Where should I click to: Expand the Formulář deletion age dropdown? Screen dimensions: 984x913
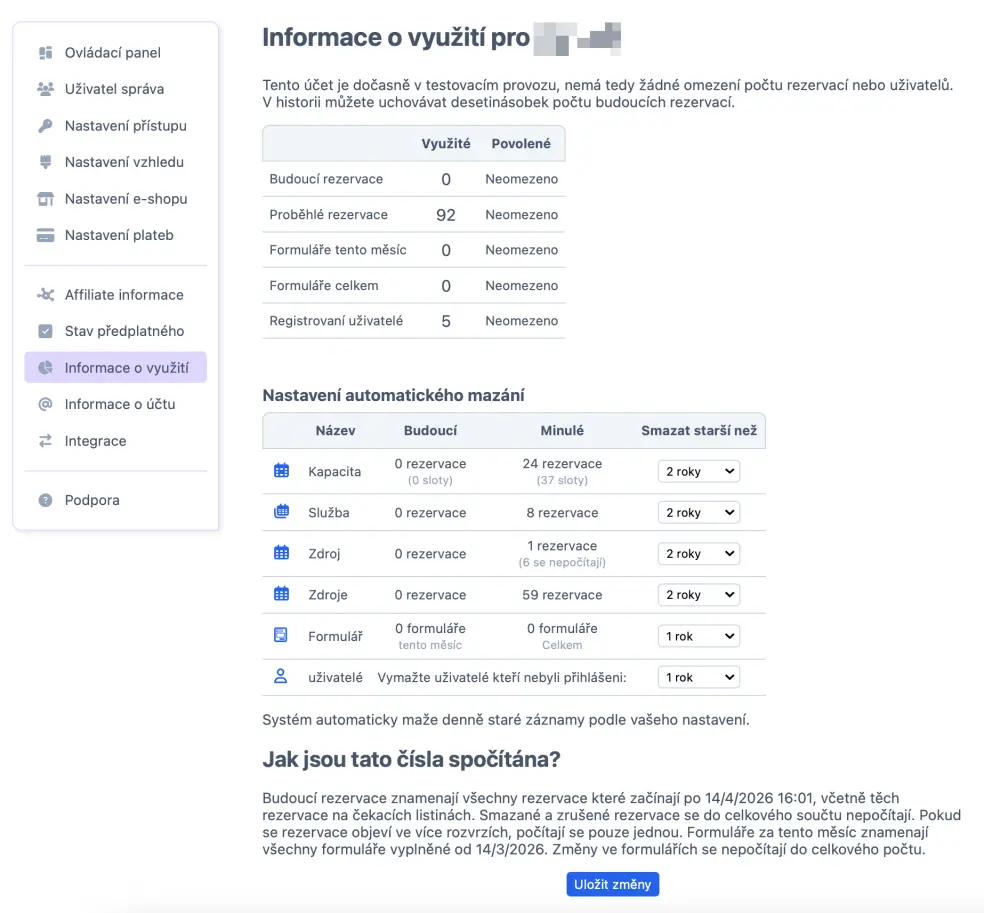(698, 636)
